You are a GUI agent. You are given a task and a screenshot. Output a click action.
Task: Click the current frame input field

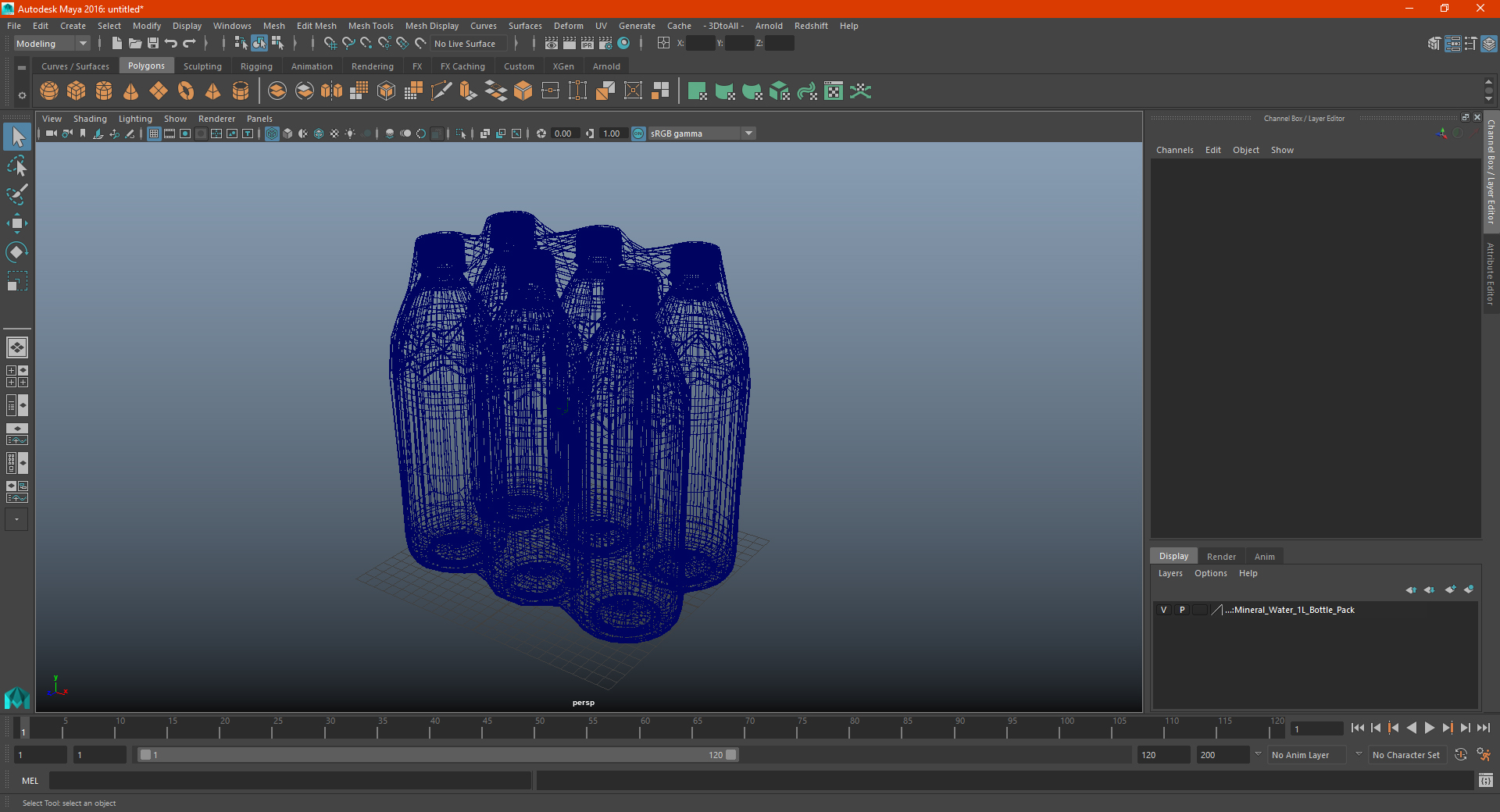pyautogui.click(x=1316, y=728)
